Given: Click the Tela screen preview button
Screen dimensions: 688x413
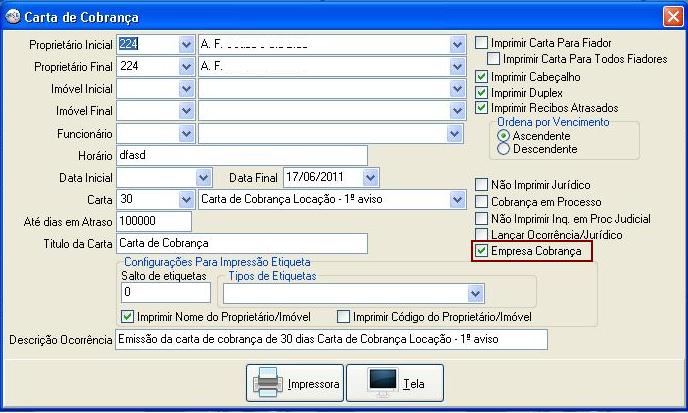Looking at the screenshot, I should pyautogui.click(x=403, y=383).
